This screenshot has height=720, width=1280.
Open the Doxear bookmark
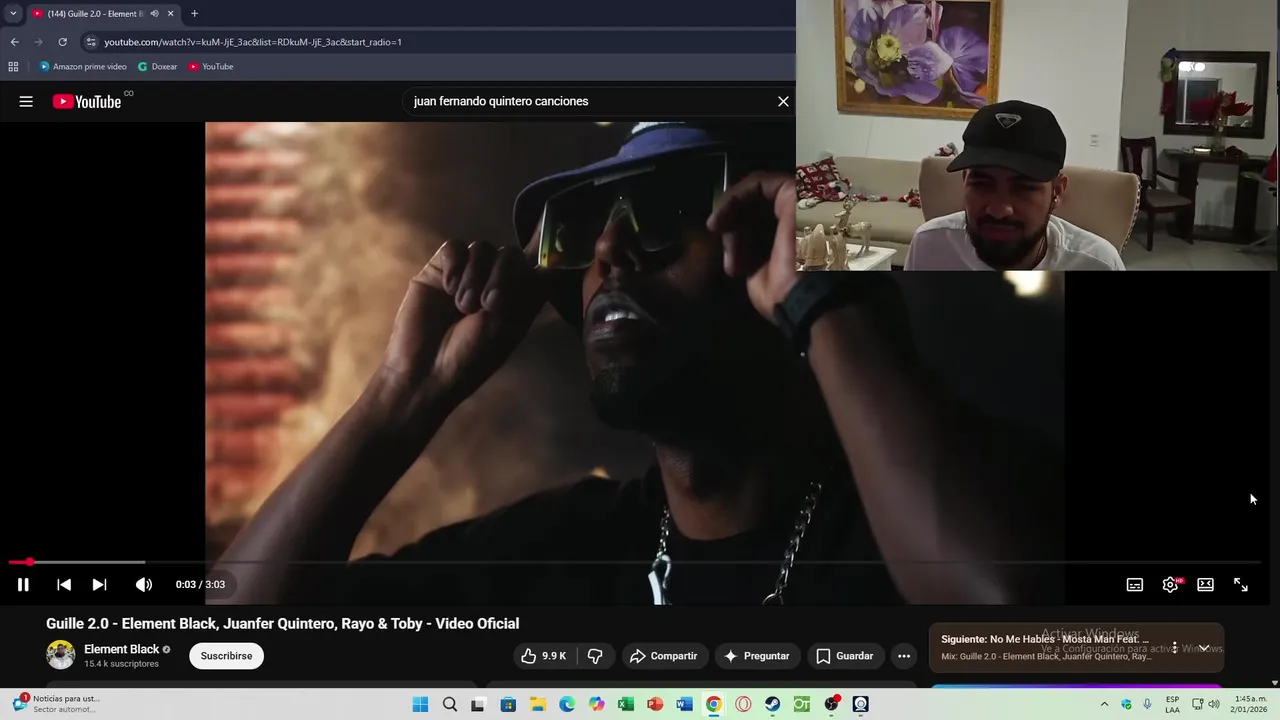[x=157, y=67]
